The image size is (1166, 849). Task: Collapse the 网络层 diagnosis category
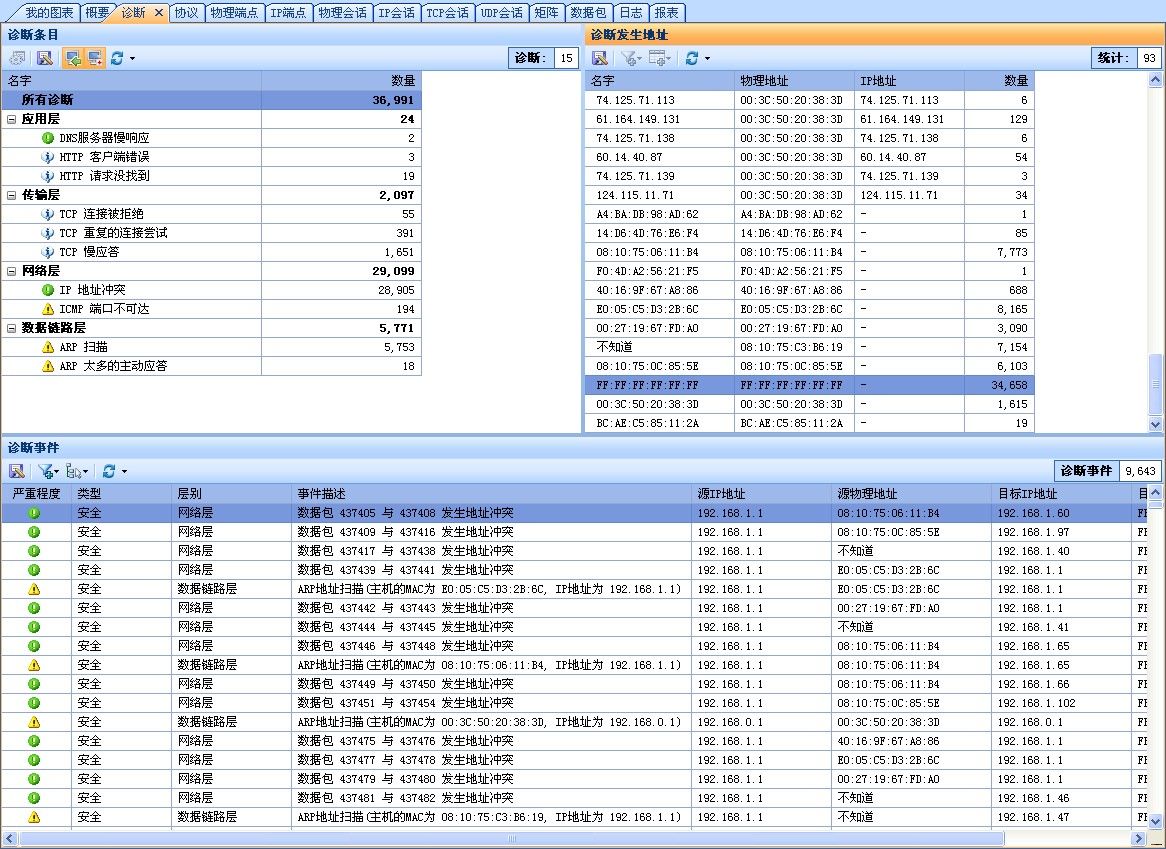tap(10, 270)
